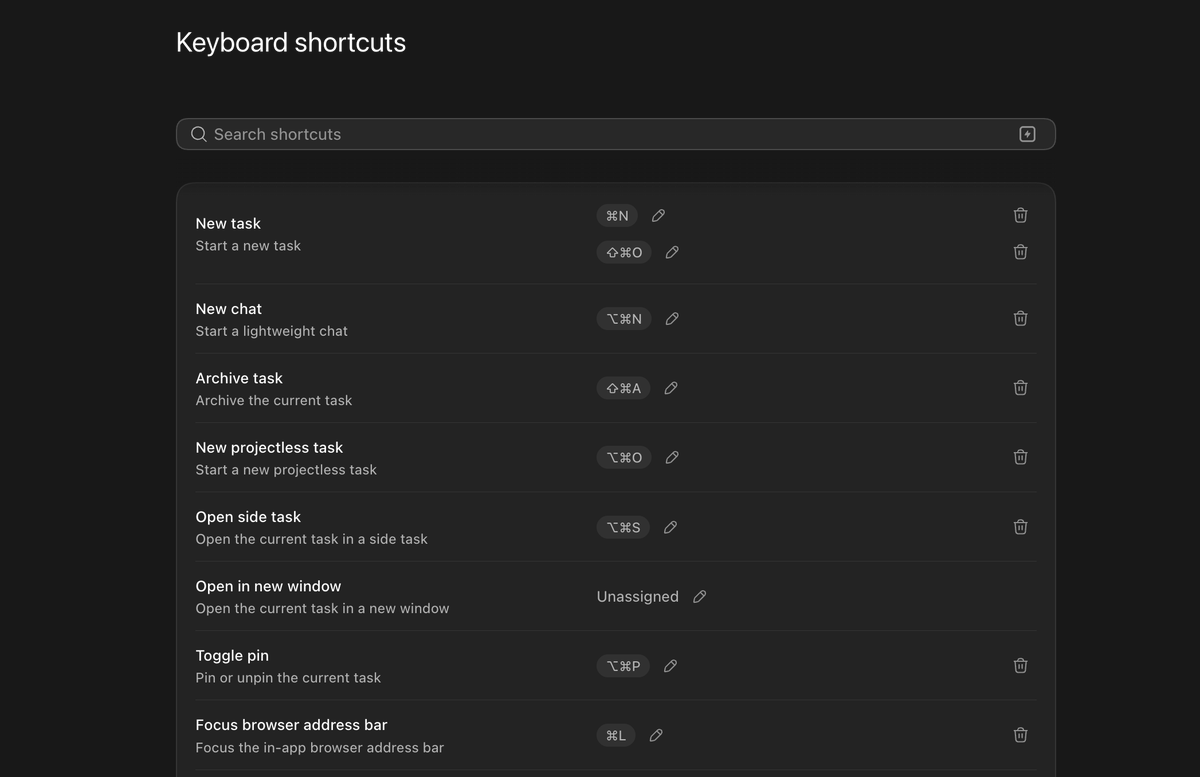Image resolution: width=1200 pixels, height=777 pixels.
Task: Click the ⌥⌘O key badge
Action: 624,457
